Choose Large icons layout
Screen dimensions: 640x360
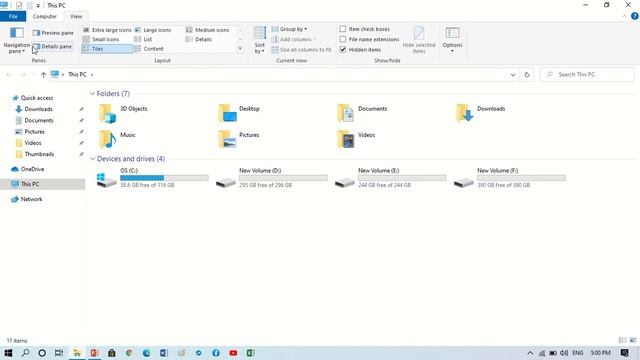[153, 30]
